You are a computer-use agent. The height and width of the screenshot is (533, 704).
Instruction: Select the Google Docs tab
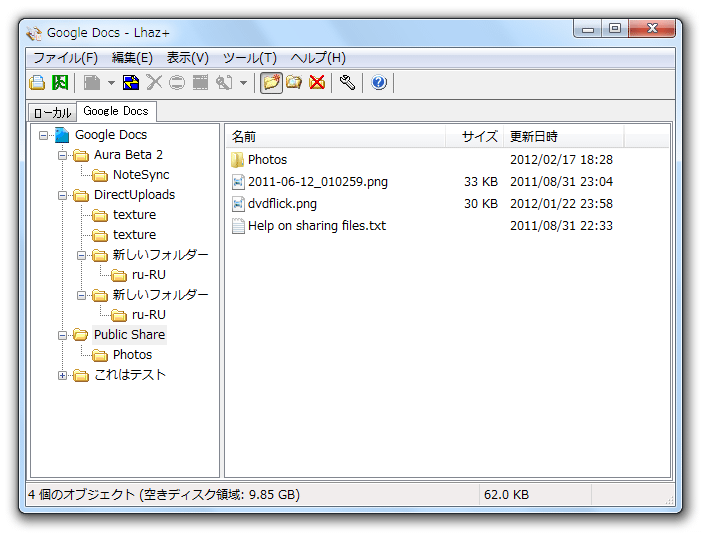(x=116, y=111)
